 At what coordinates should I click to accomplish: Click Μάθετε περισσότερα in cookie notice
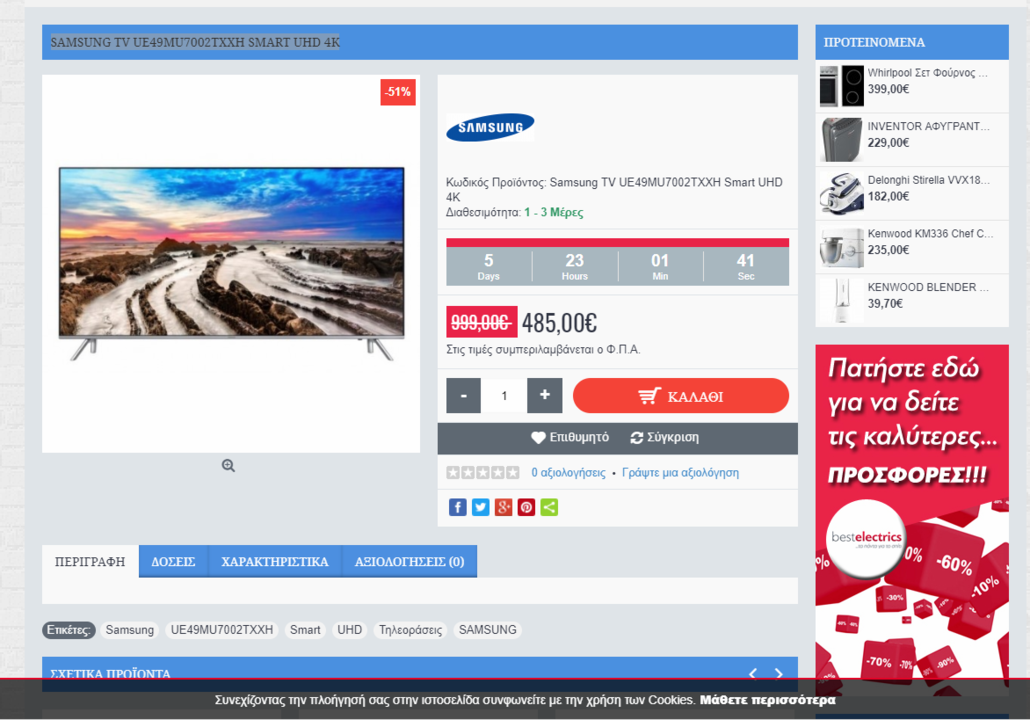[x=767, y=700]
